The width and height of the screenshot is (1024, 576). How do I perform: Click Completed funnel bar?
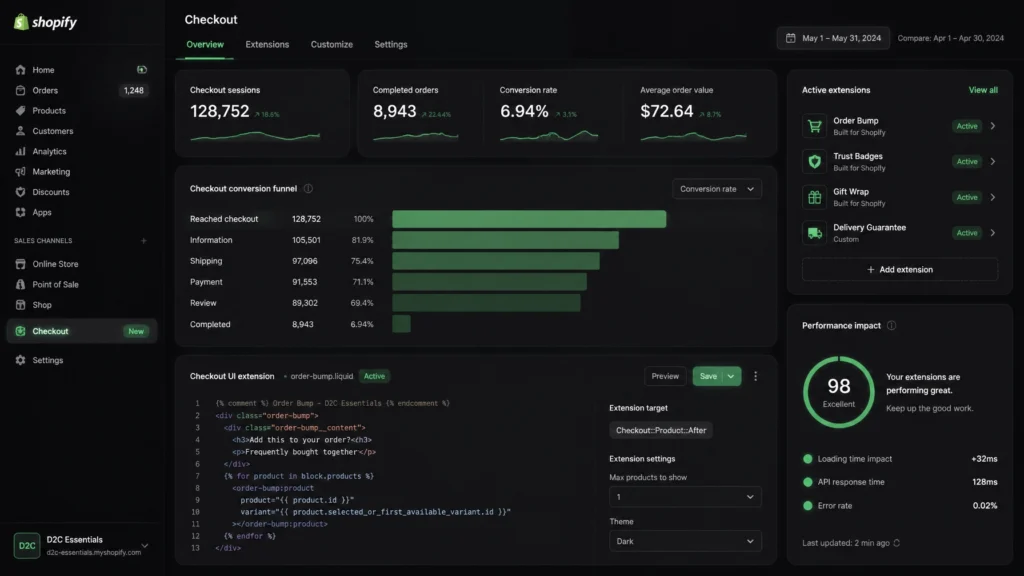401,324
